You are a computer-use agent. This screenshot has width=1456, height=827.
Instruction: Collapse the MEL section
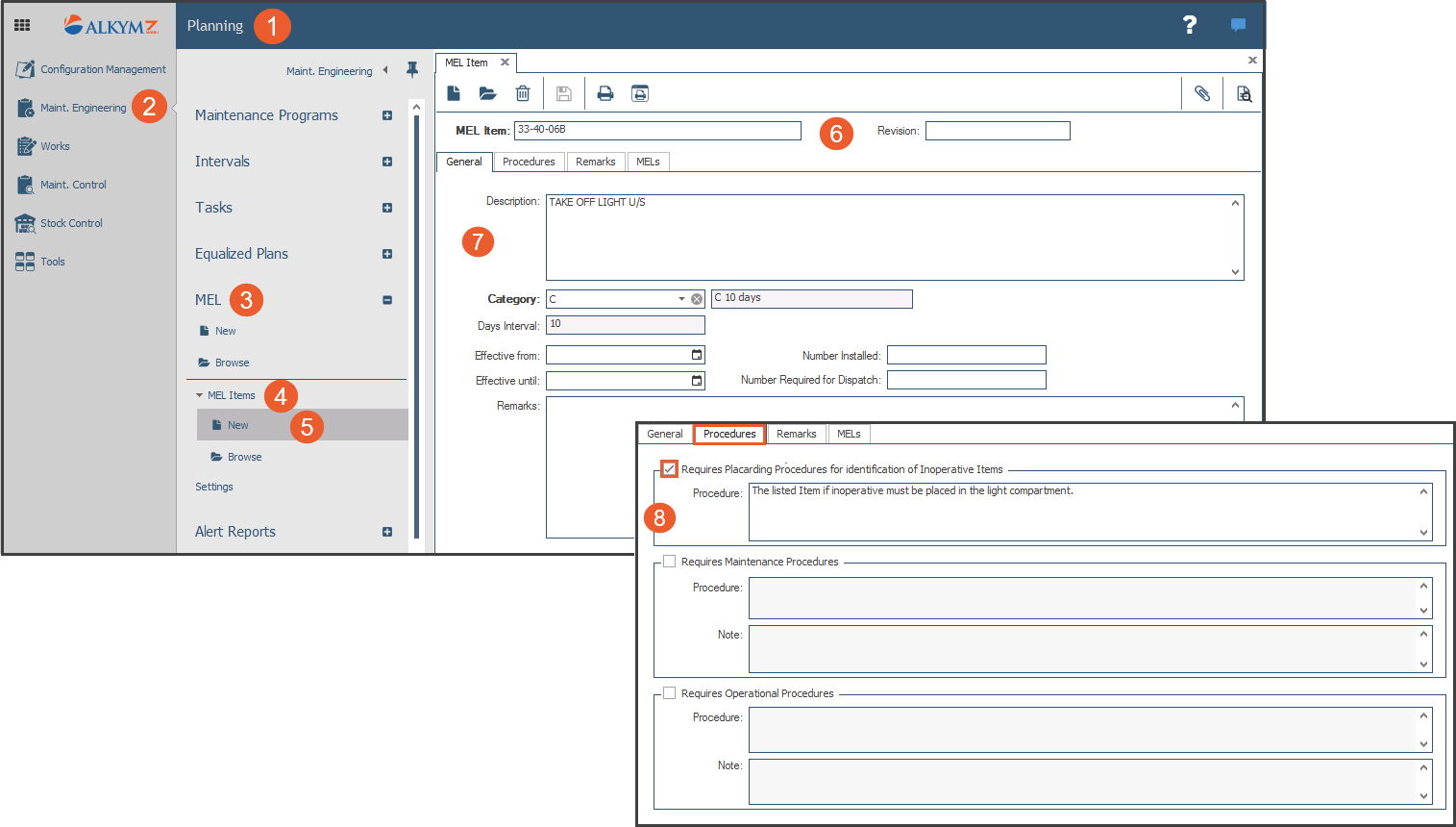387,300
